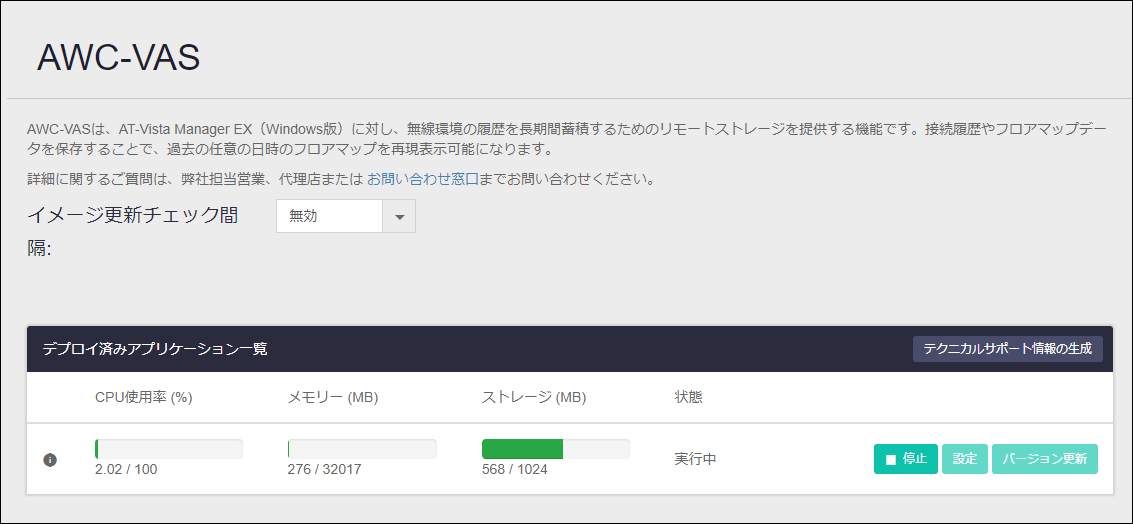
Task: Click the 停止 button
Action: pos(905,459)
